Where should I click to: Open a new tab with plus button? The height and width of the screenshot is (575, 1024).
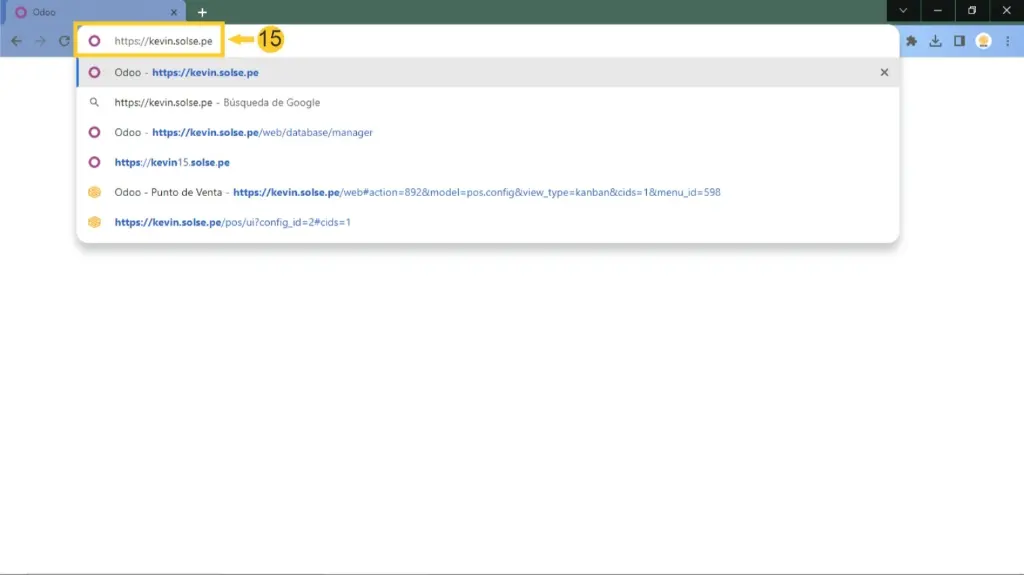click(202, 12)
